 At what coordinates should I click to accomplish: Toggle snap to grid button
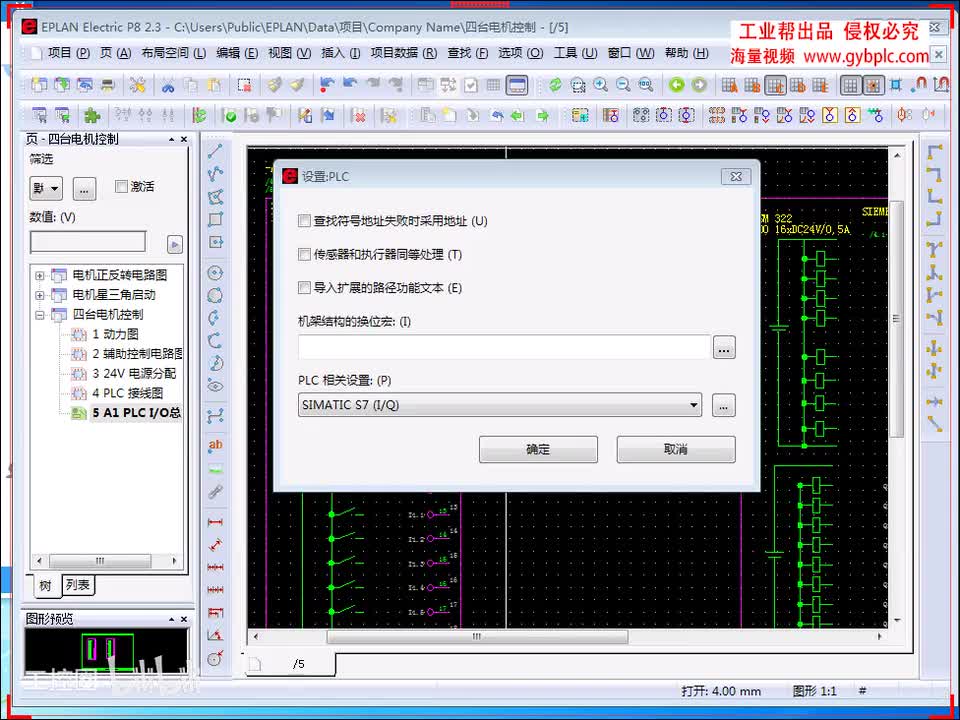coord(873,85)
